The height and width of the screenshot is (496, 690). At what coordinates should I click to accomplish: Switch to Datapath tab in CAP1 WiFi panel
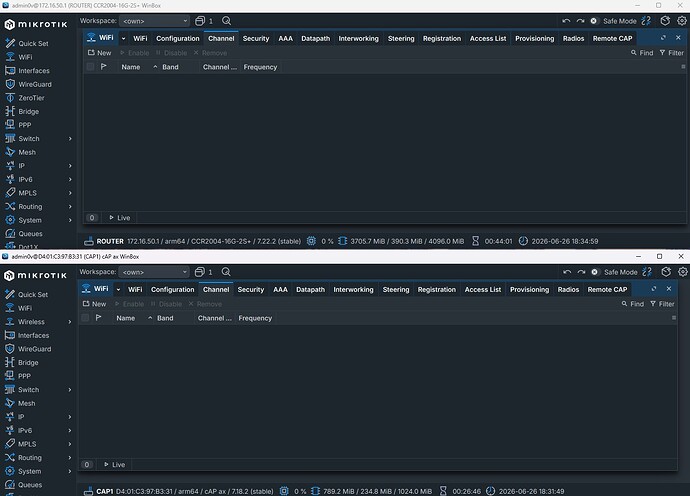(x=310, y=290)
